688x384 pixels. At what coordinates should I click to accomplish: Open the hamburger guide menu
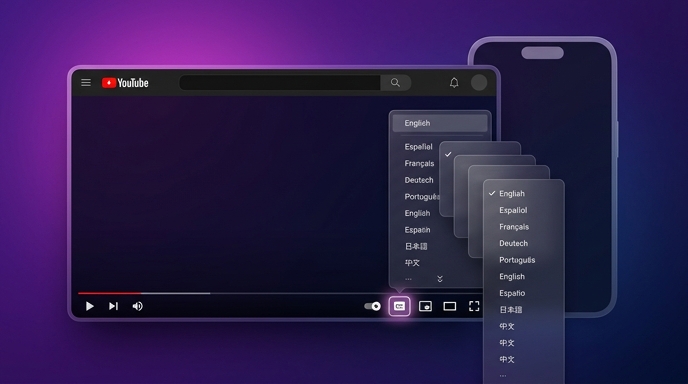[86, 83]
